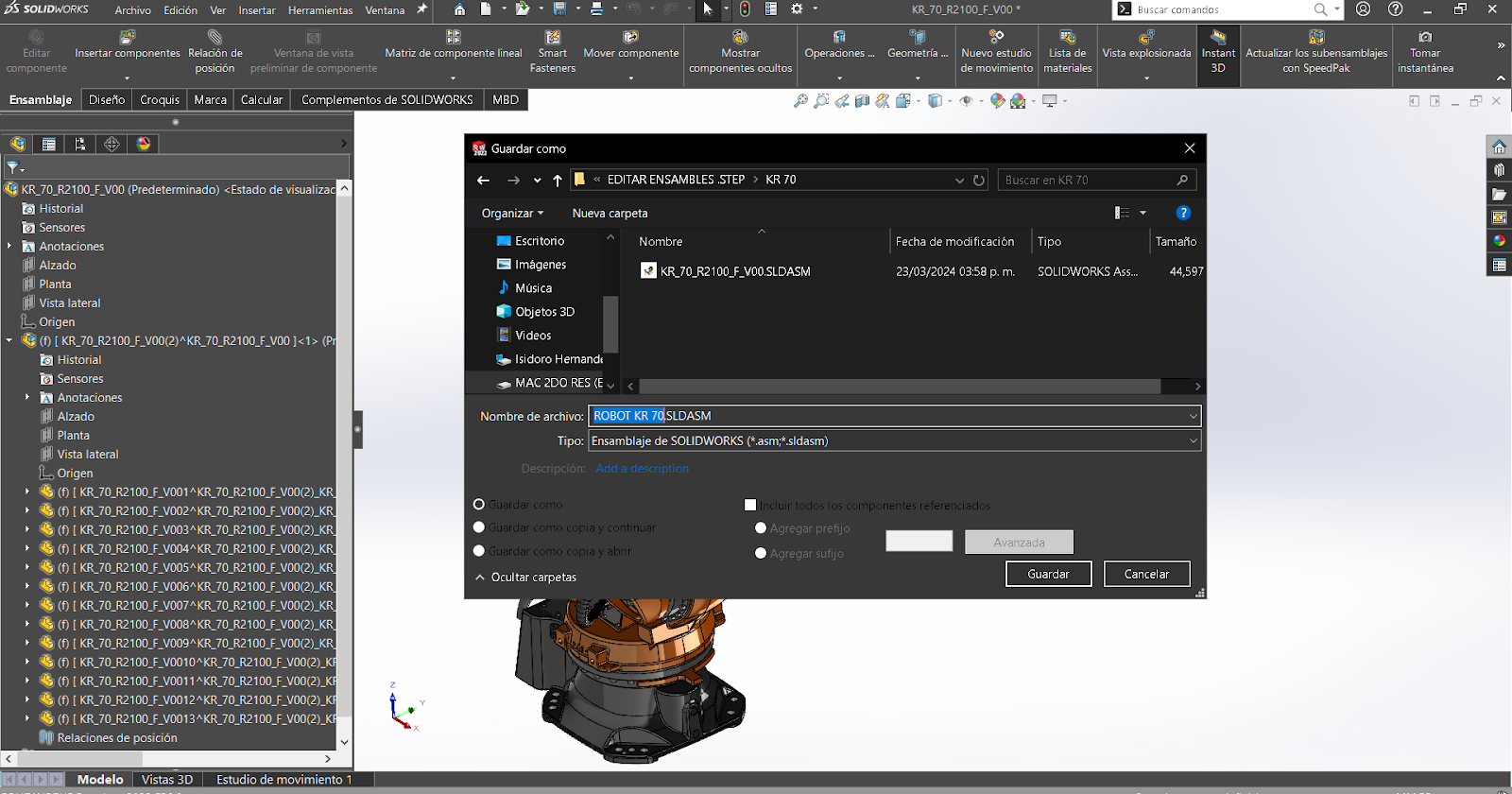Screen dimensions: 1512x794
Task: Switch to Croquis tab
Action: (x=160, y=99)
